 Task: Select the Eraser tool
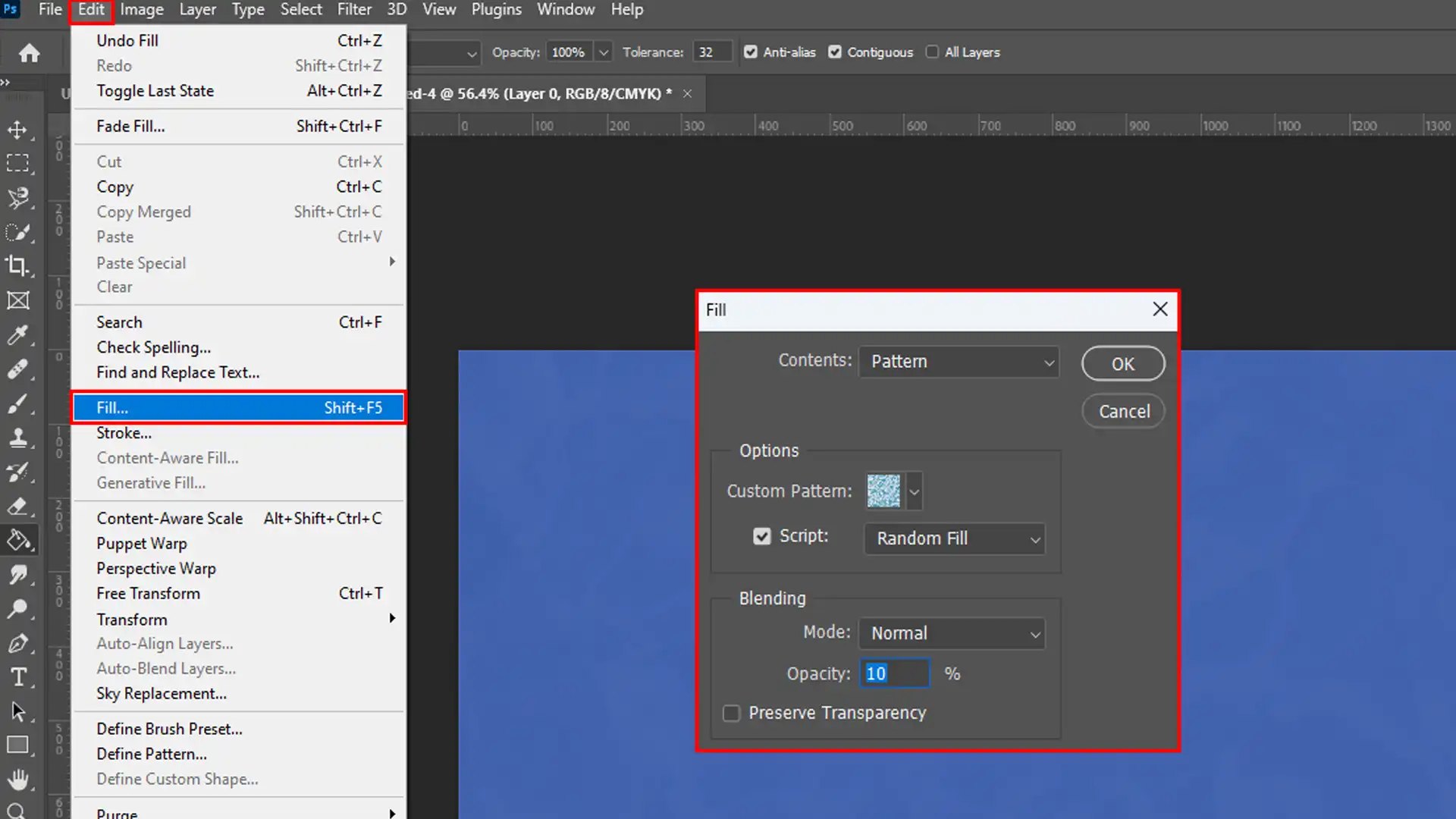tap(18, 506)
